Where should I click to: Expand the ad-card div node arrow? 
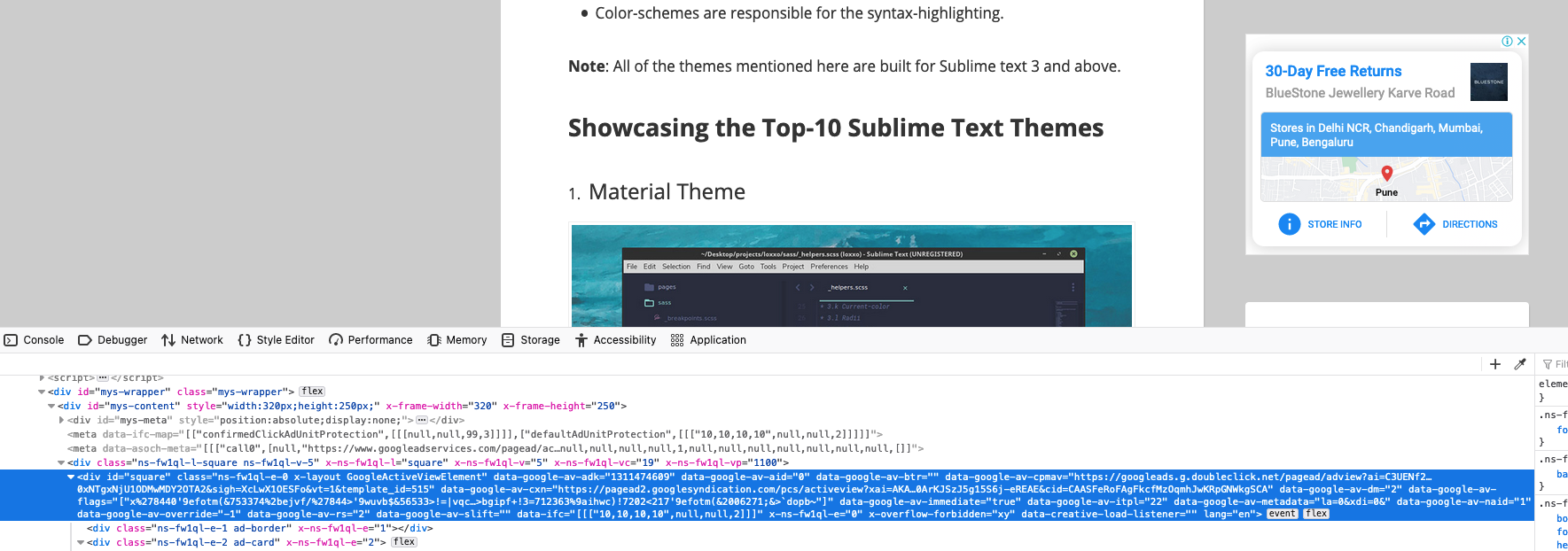(81, 542)
